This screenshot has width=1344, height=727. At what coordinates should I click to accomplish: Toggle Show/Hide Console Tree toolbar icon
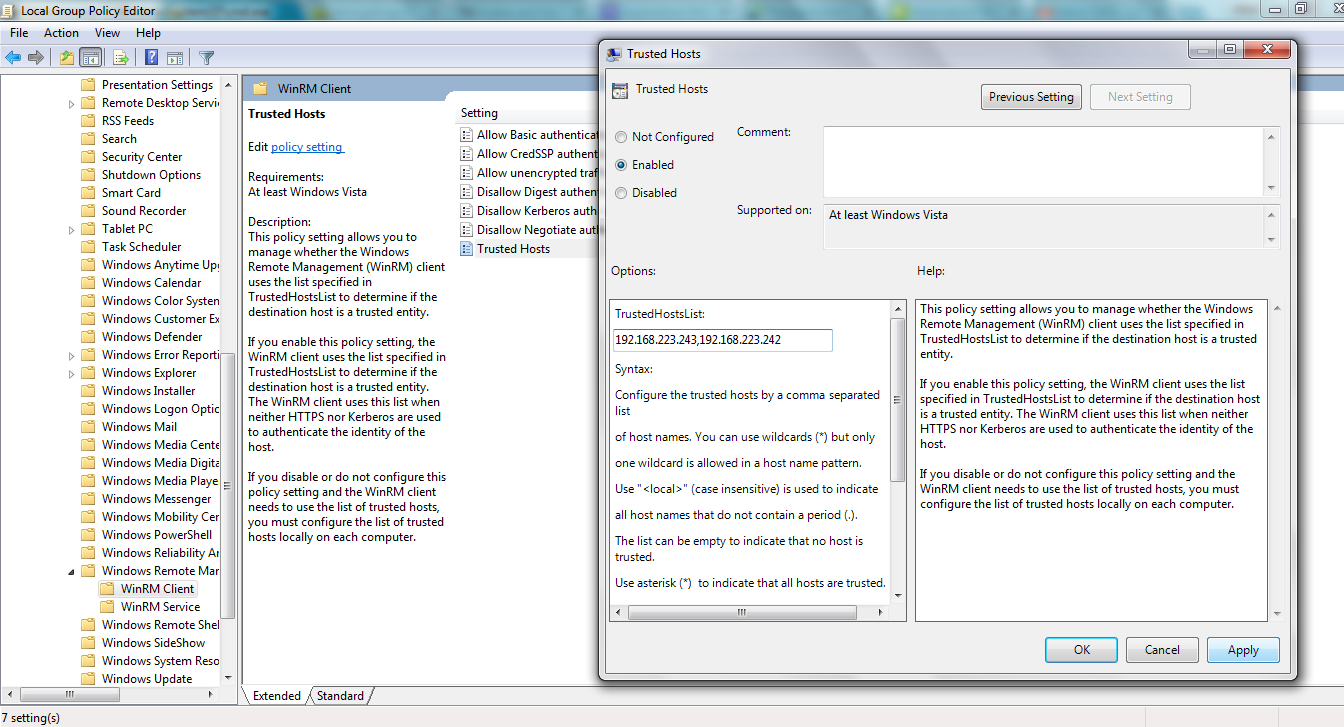pos(91,58)
